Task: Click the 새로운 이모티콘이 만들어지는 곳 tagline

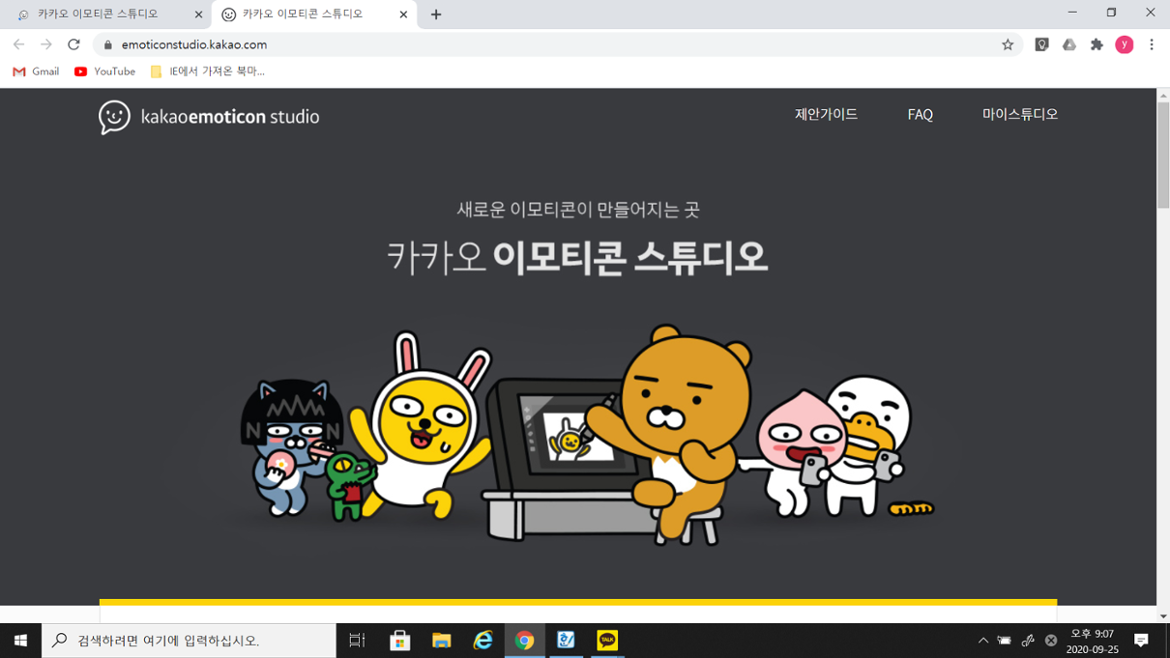Action: point(578,209)
